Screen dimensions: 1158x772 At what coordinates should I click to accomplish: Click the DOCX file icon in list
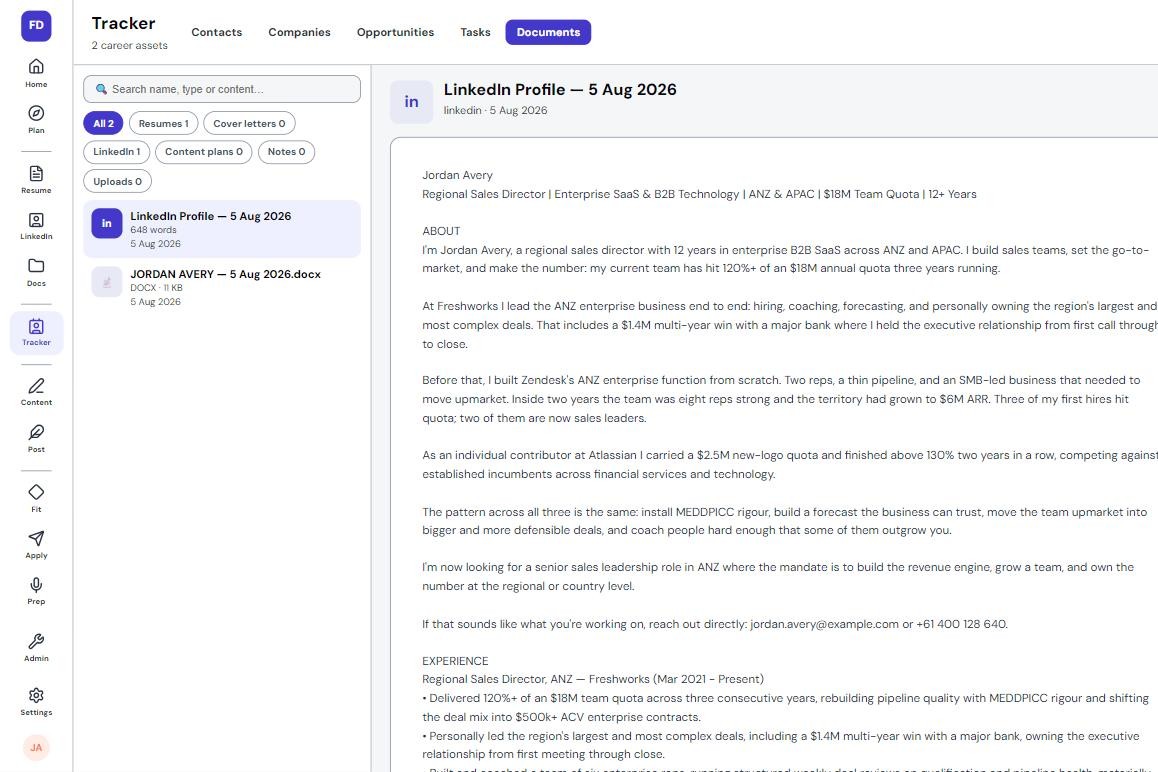click(106, 281)
